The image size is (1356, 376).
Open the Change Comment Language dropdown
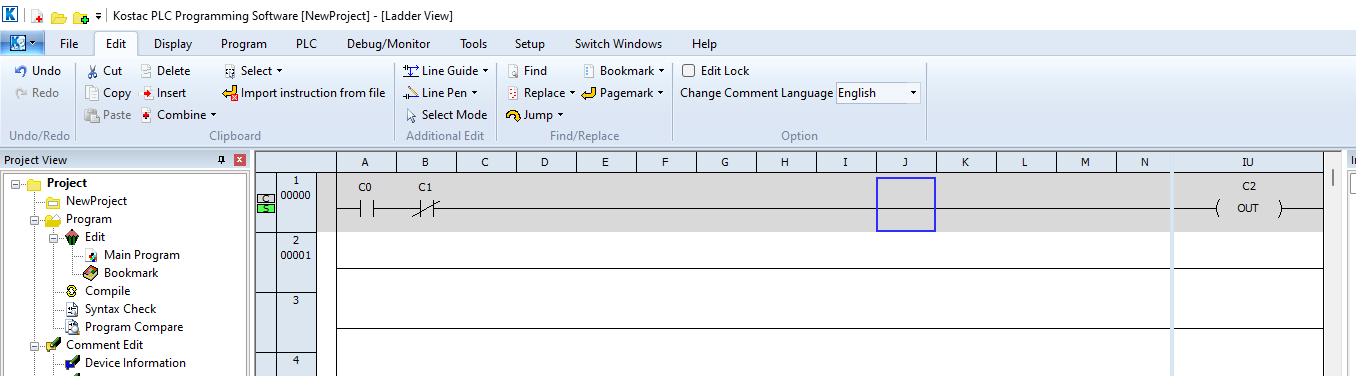(x=878, y=93)
